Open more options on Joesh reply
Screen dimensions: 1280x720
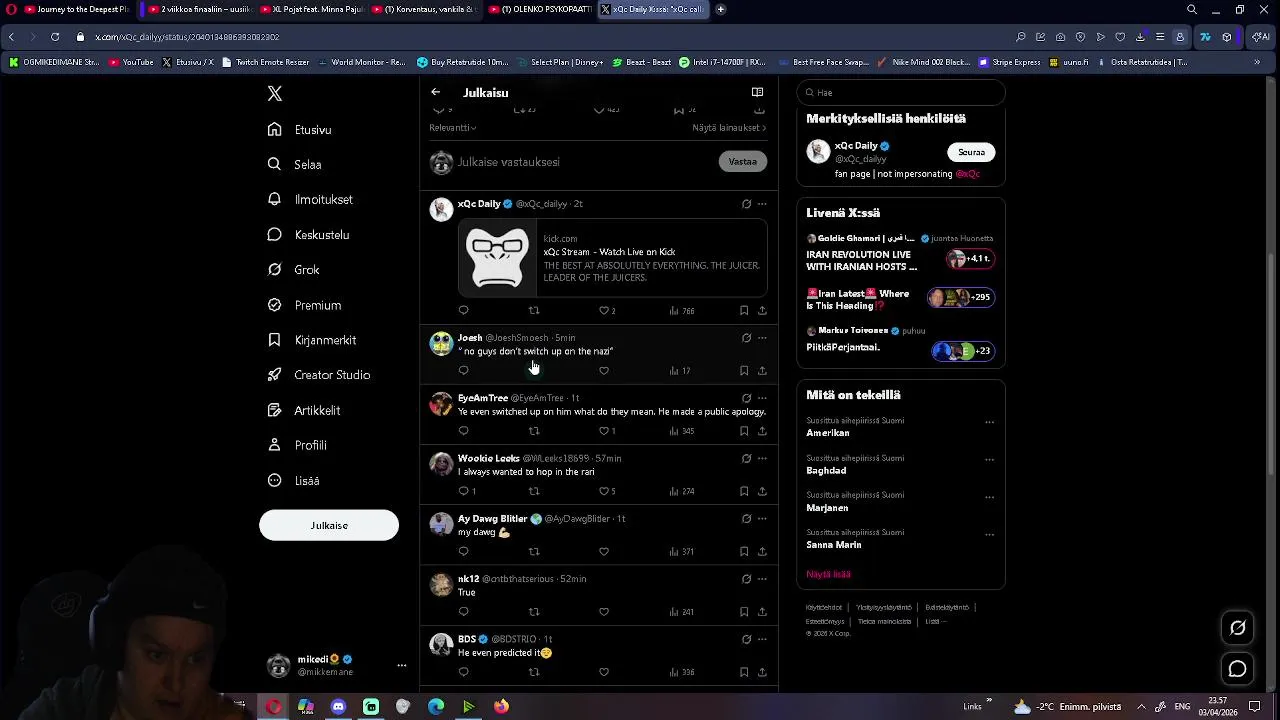click(x=762, y=338)
